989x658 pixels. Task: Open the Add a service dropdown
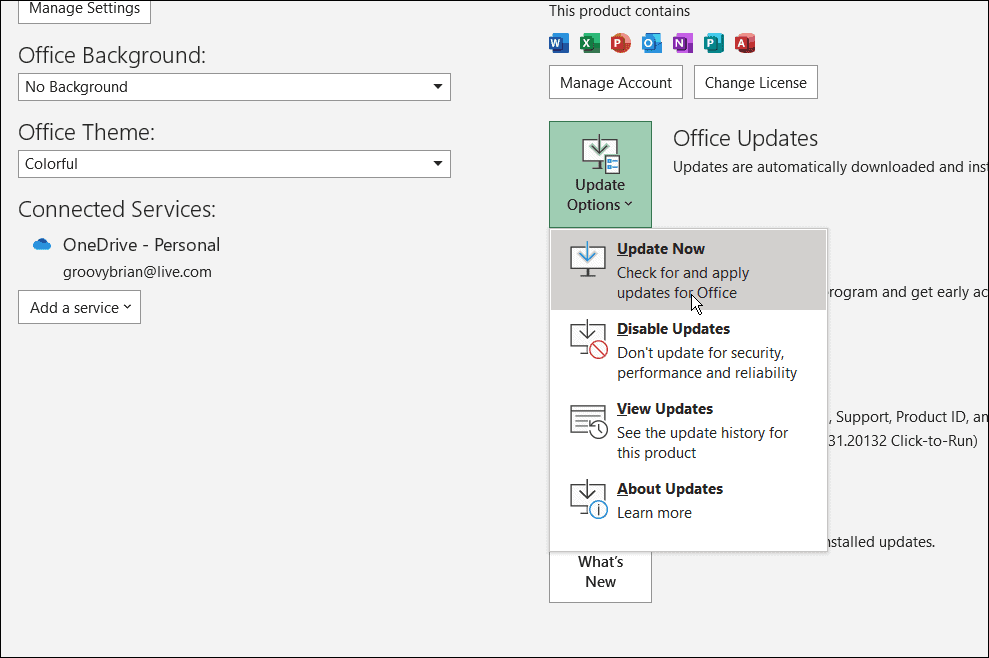point(80,307)
